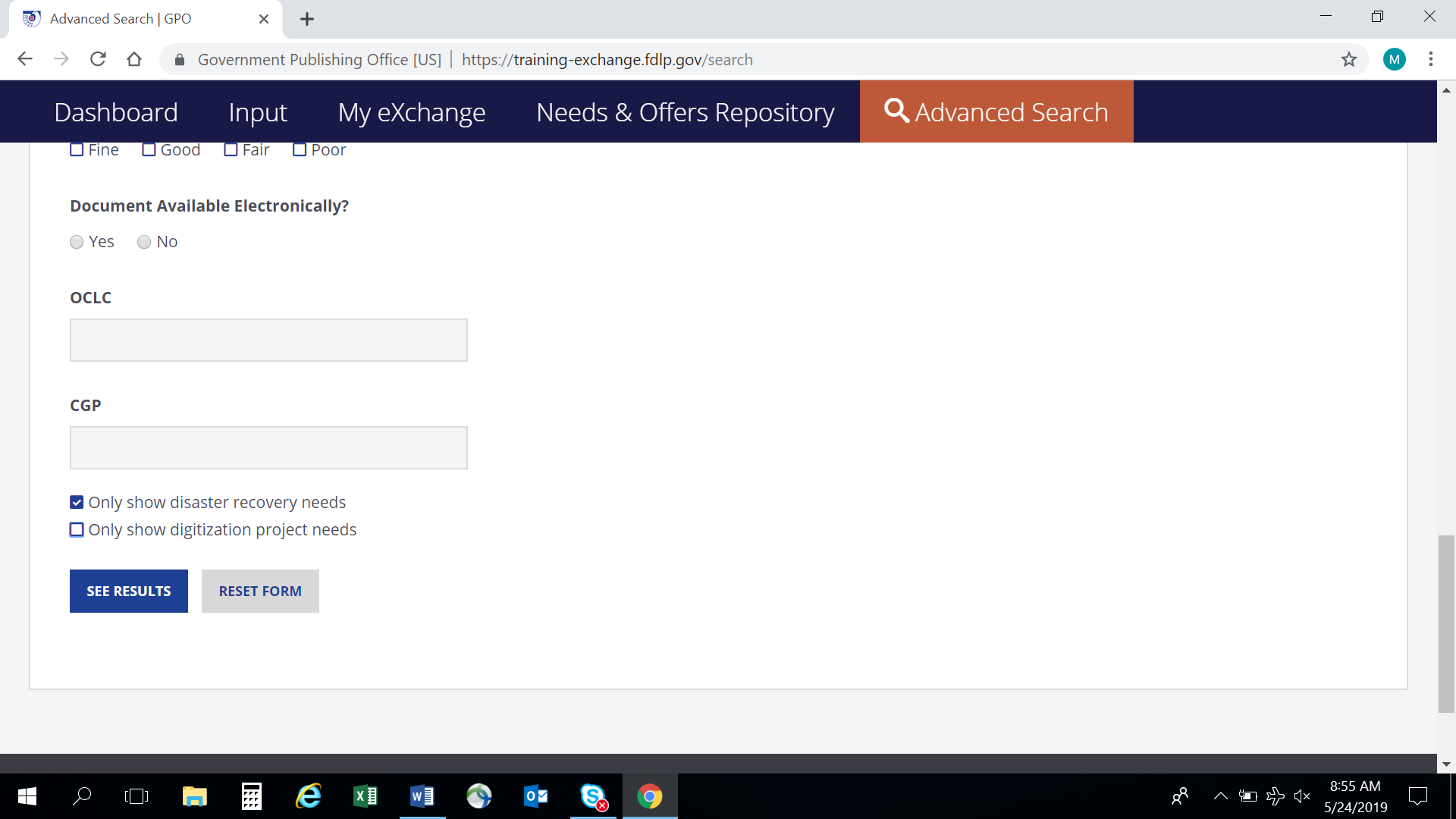Click the browser address bar URL

coord(607,59)
